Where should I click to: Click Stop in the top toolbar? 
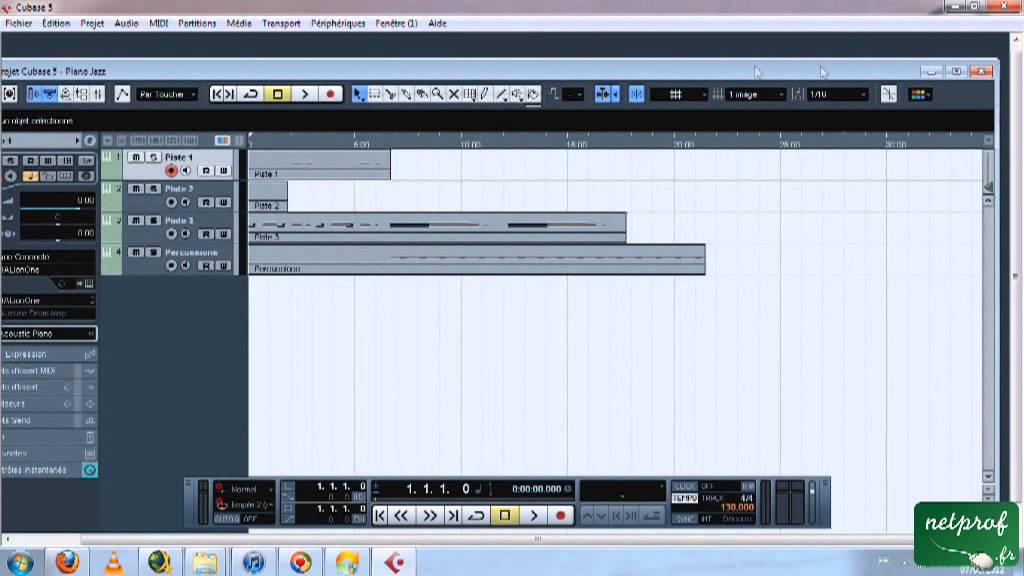pyautogui.click(x=278, y=95)
